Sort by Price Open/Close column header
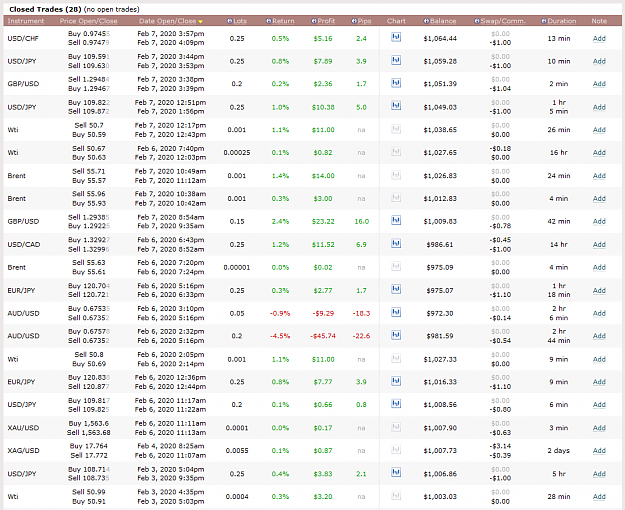Image resolution: width=625 pixels, height=510 pixels. (x=88, y=21)
